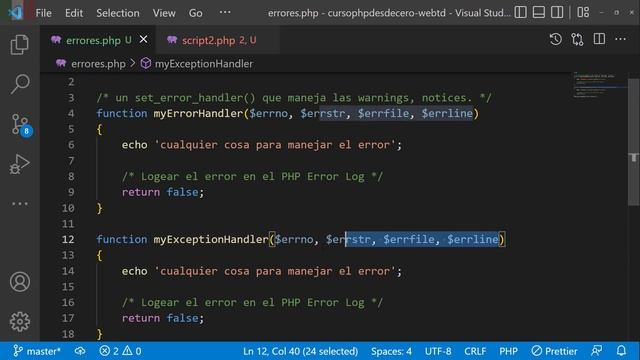Click the vertical scrollbar slider
Screen dimensions: 640x360
pos(633,142)
